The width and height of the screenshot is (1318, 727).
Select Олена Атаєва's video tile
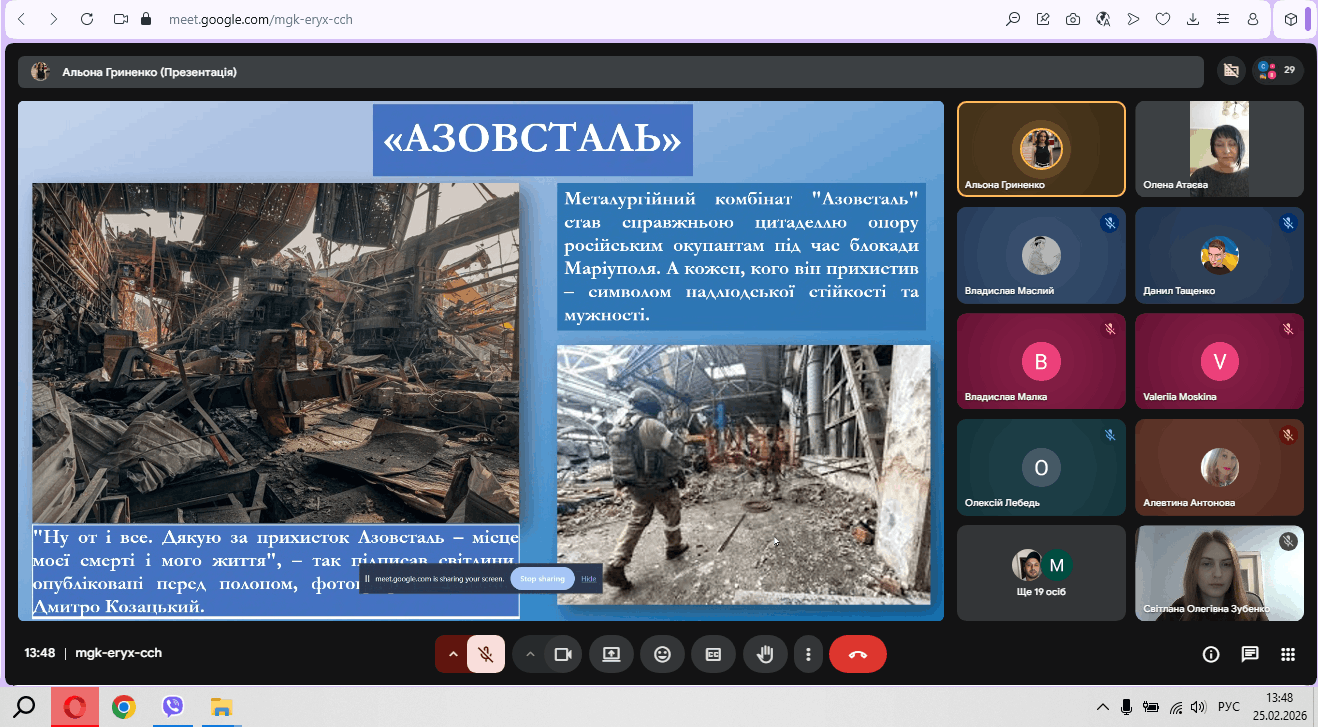(x=1219, y=149)
